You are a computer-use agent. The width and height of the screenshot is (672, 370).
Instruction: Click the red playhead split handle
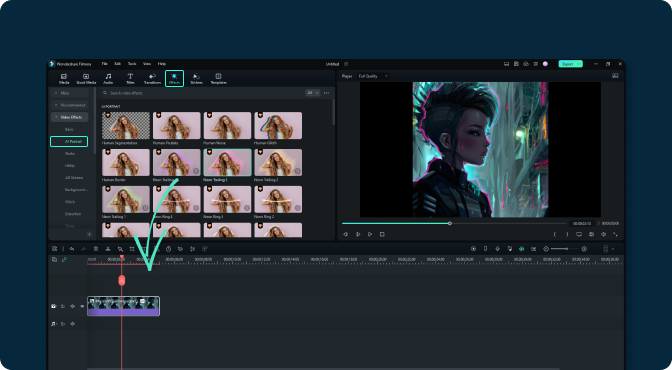[122, 280]
